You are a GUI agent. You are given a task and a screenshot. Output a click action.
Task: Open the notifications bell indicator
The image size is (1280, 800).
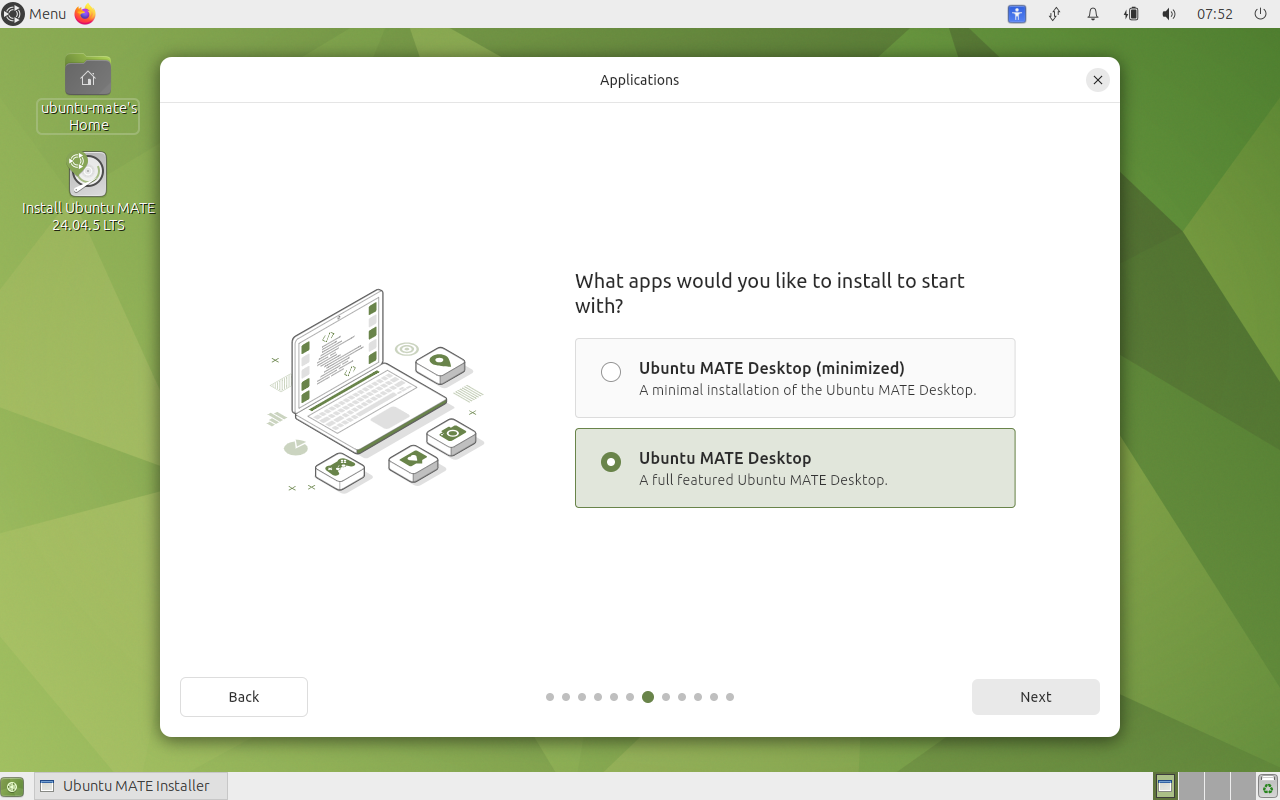tap(1093, 14)
